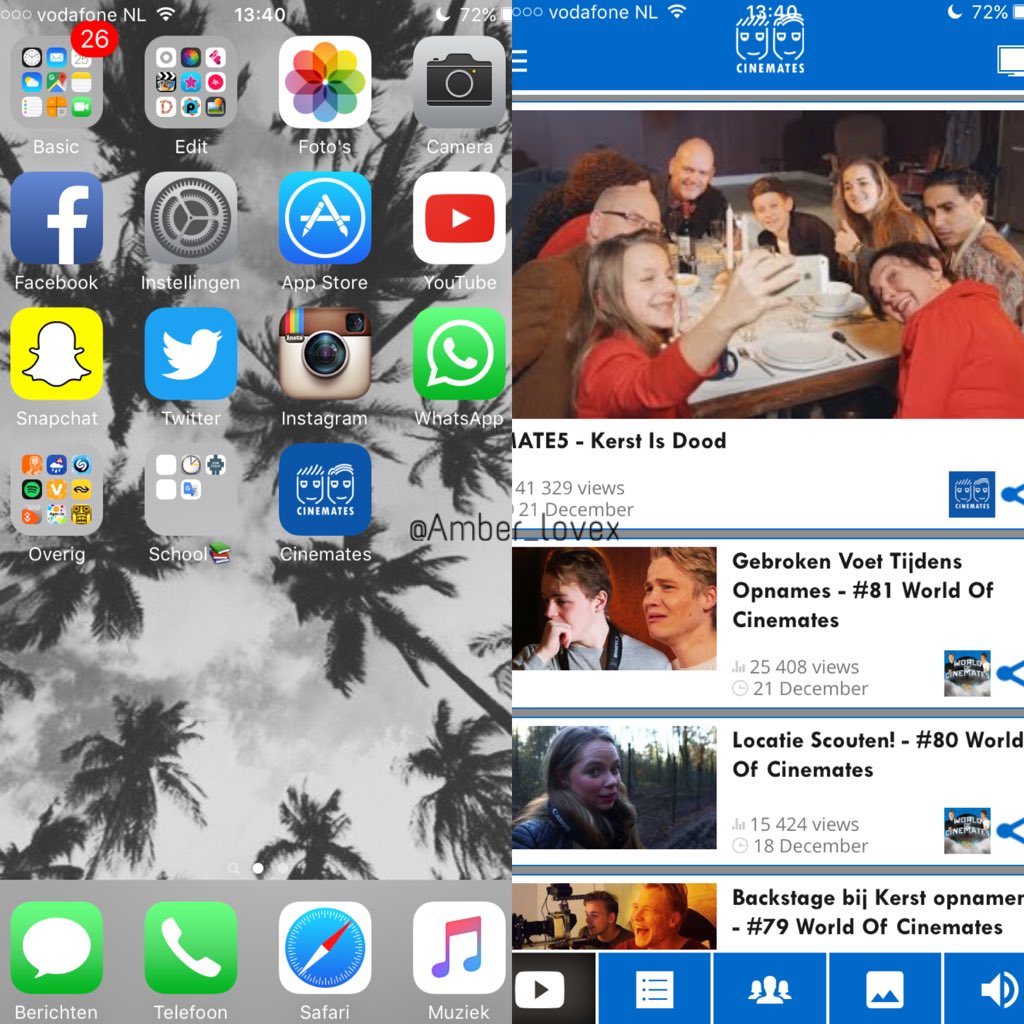Open the Camera app
This screenshot has width=1024, height=1024.
[459, 82]
